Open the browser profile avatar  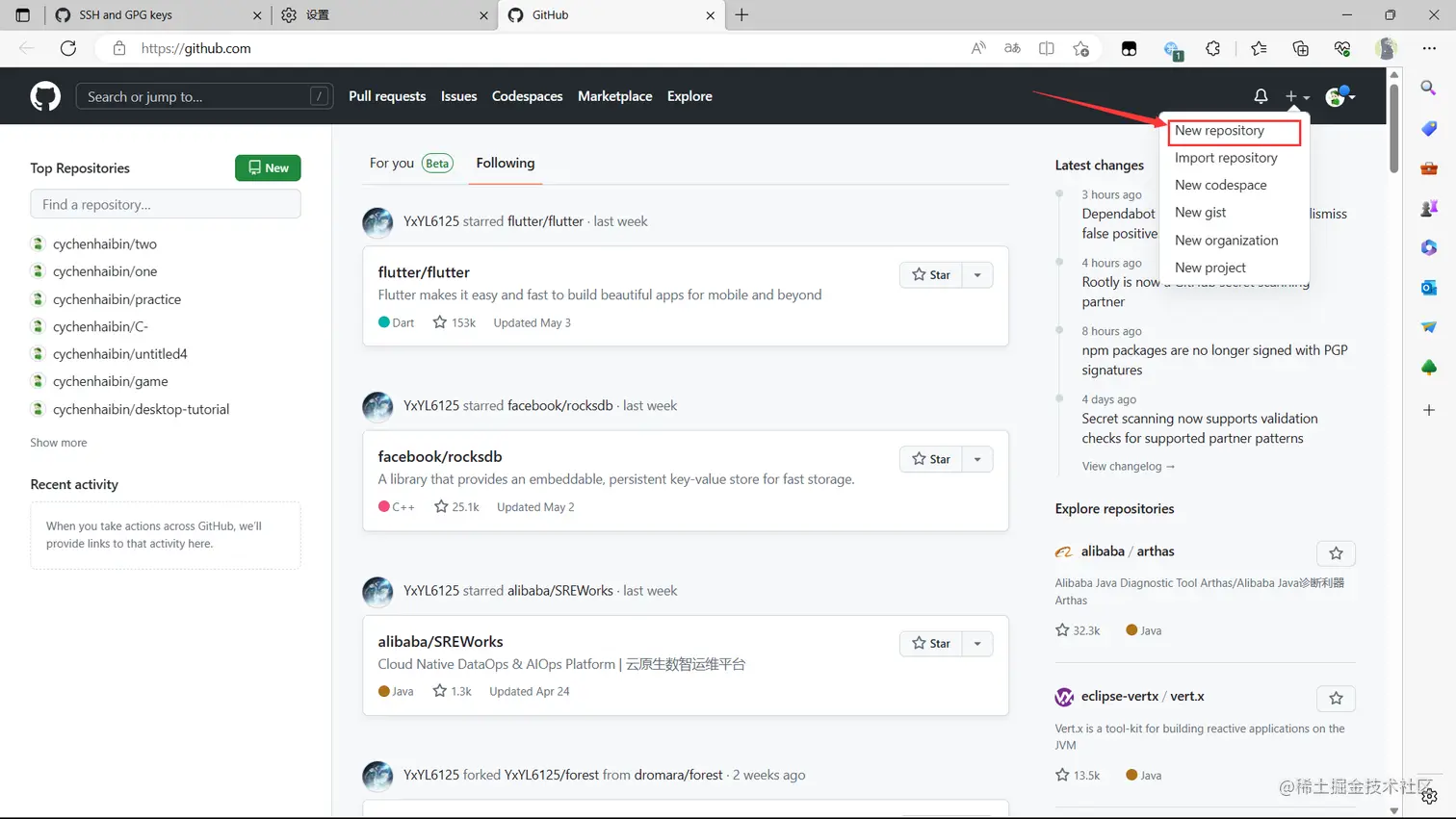tap(1387, 48)
